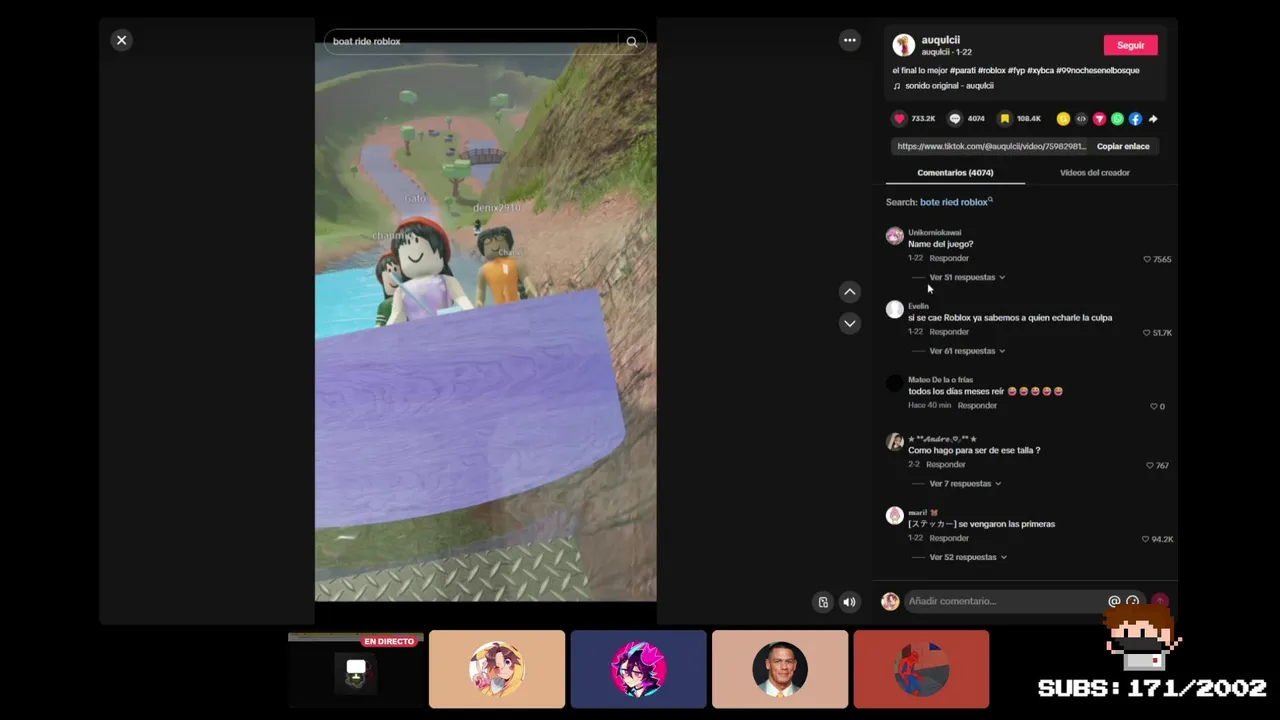This screenshot has width=1280, height=720.
Task: Switch to Videos del creador tab
Action: click(1094, 173)
